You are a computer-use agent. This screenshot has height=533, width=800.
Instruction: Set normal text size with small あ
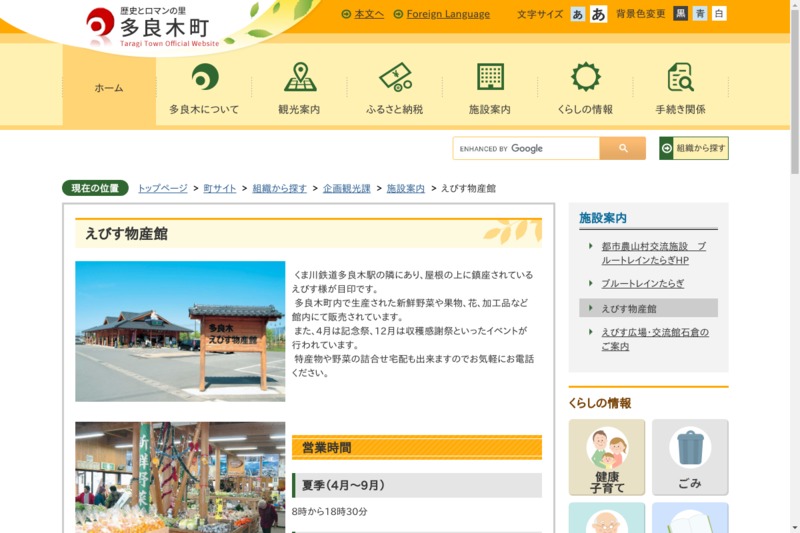[x=578, y=14]
